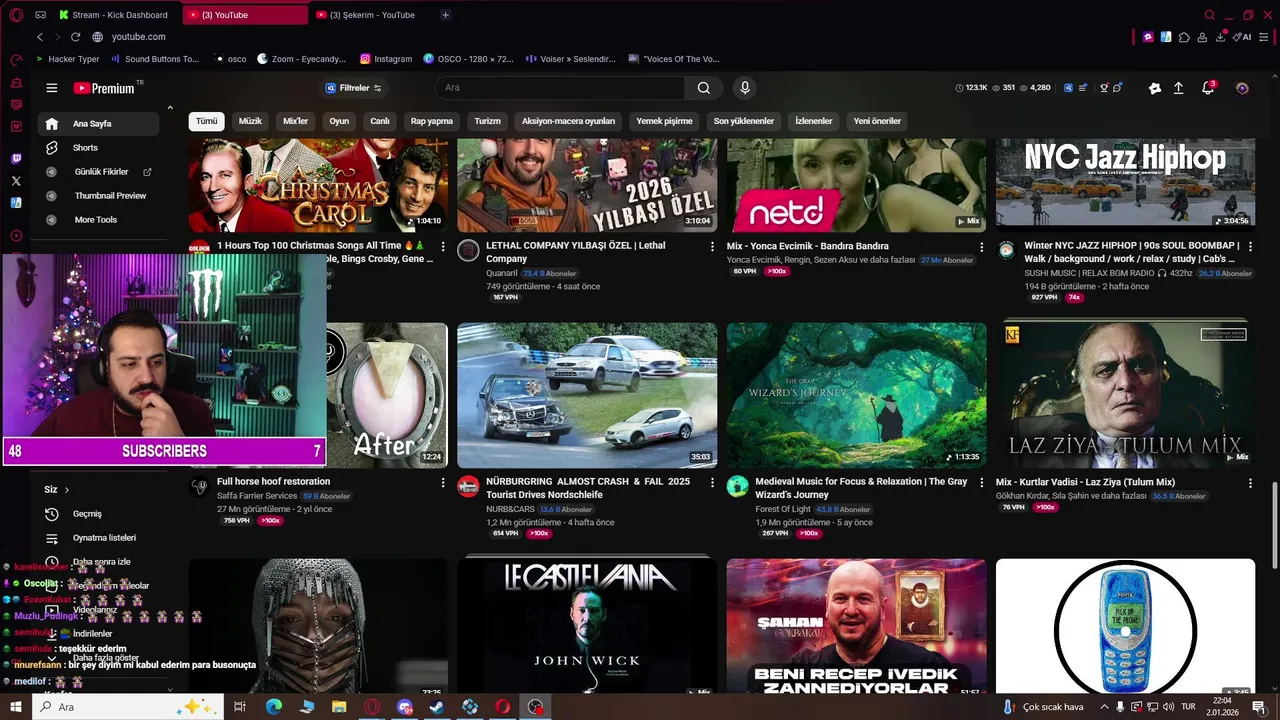Select the Yeni öneriler chip
The image size is (1280, 720).
[877, 121]
